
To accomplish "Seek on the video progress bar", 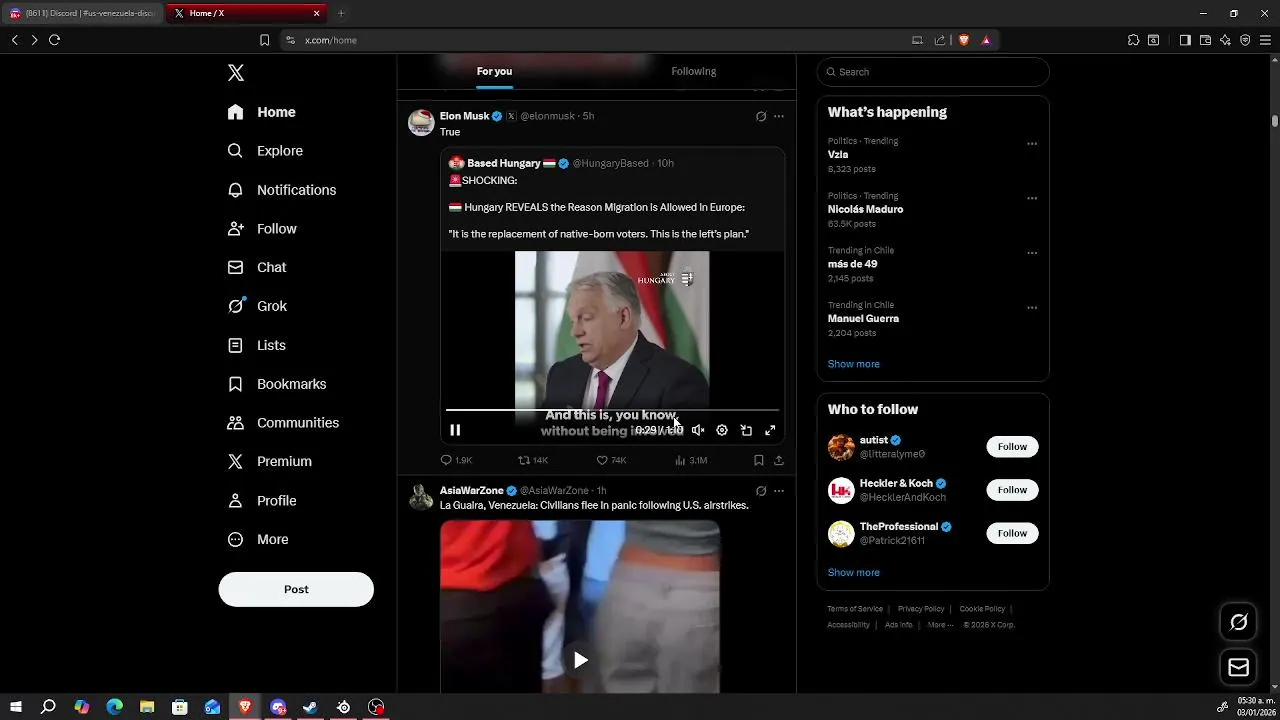I will [612, 410].
